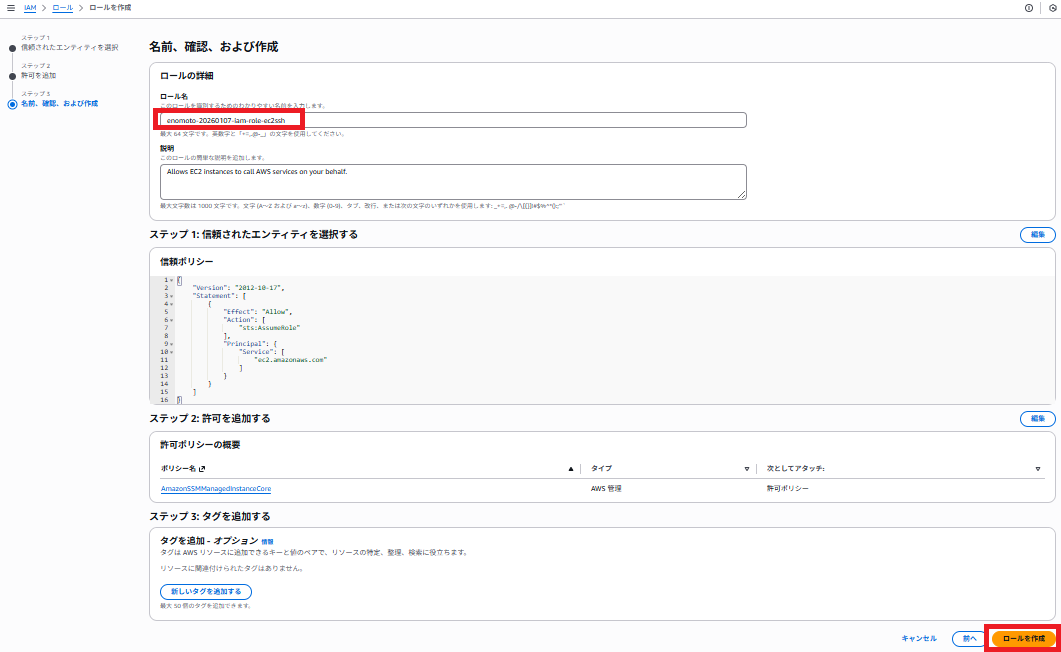
Task: Open AmazonSSMManagedInstanceCore policy link
Action: (x=216, y=489)
